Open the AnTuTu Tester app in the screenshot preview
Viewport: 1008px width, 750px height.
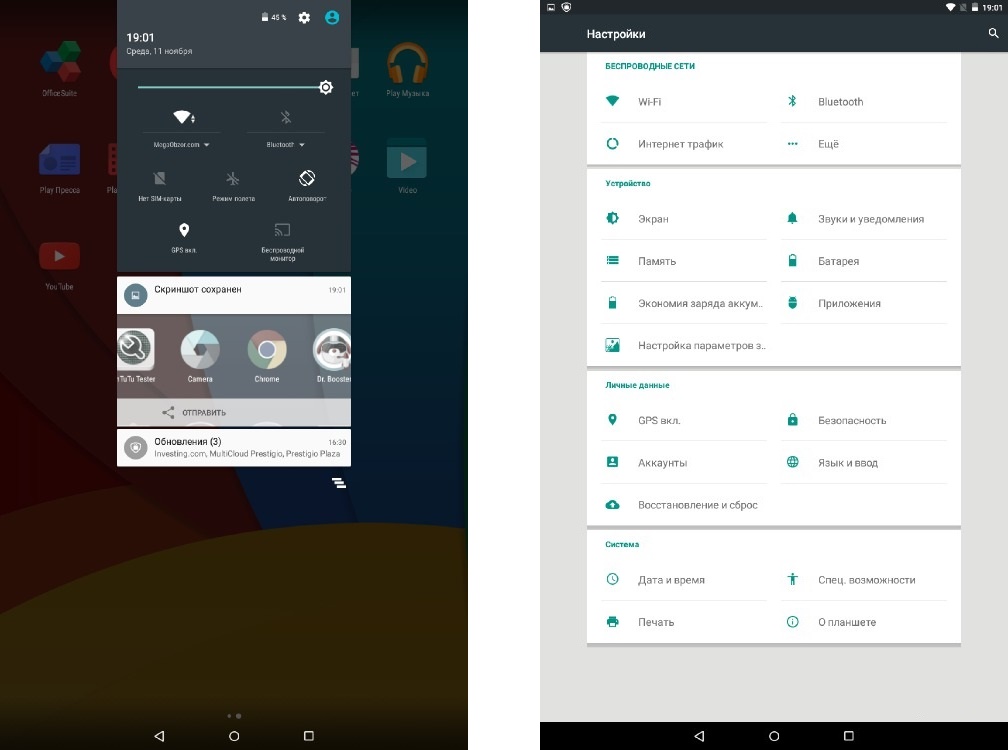click(136, 355)
